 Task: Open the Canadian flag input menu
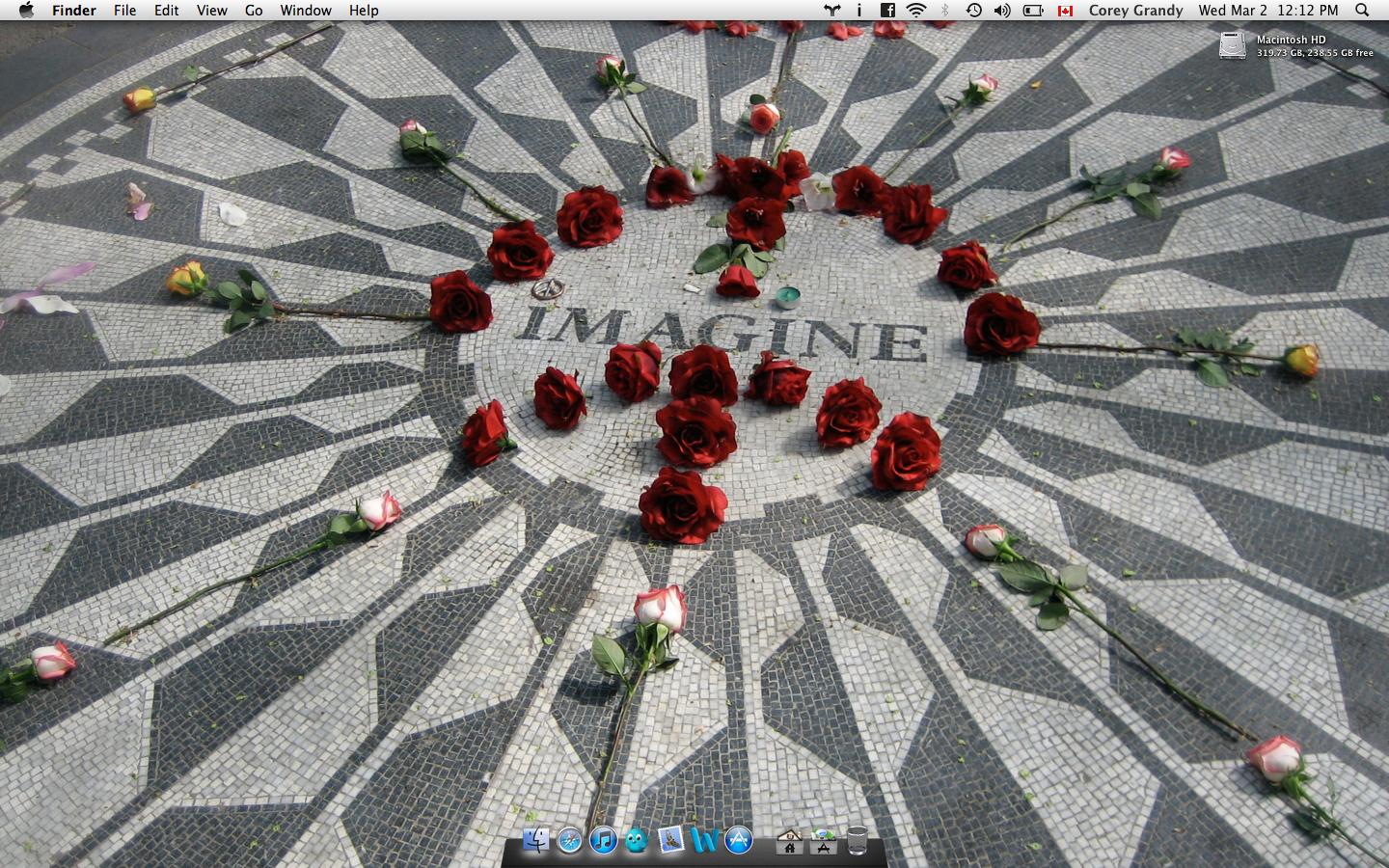(1065, 11)
